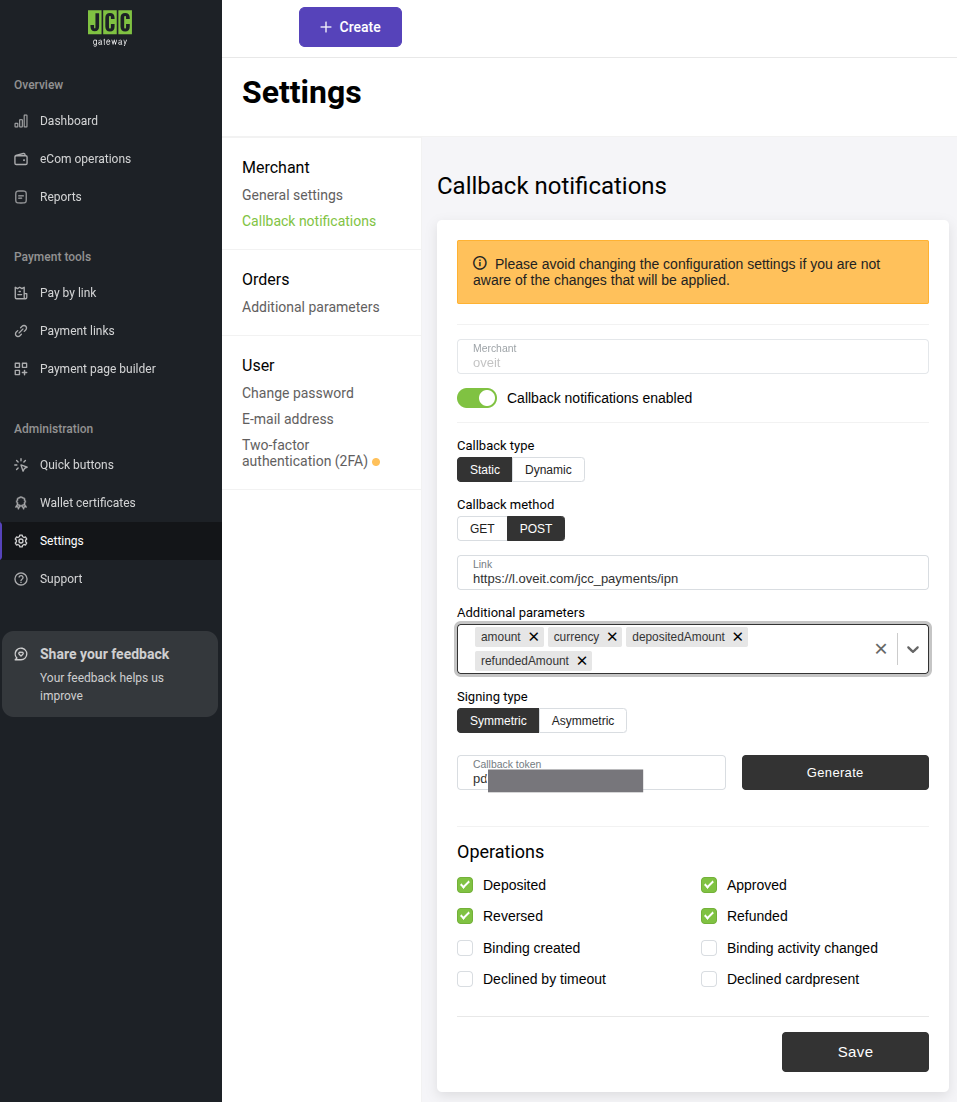957x1102 pixels.
Task: Check the Binding created operation
Action: pyautogui.click(x=464, y=947)
